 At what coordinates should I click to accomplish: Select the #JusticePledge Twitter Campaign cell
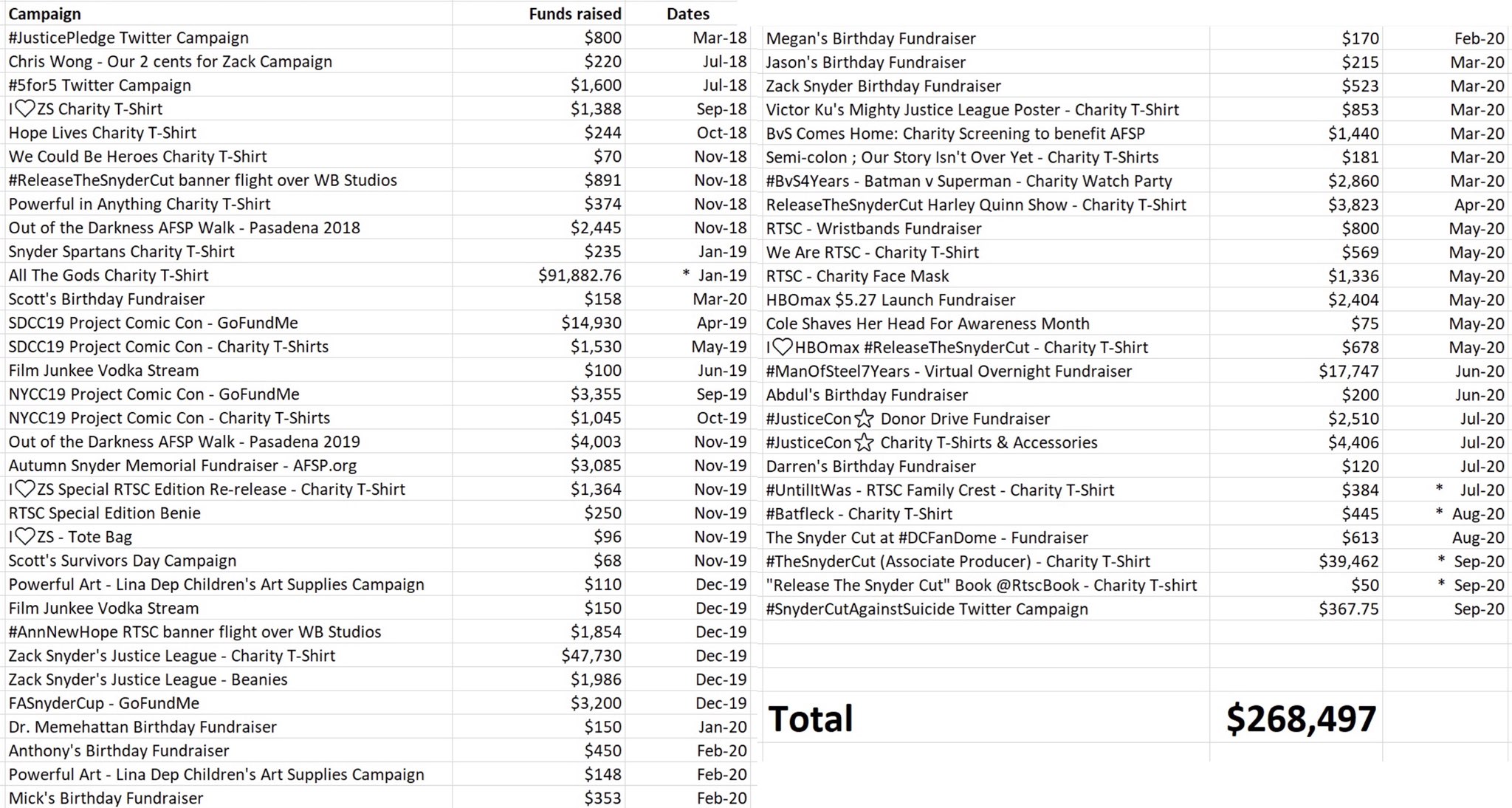click(128, 38)
